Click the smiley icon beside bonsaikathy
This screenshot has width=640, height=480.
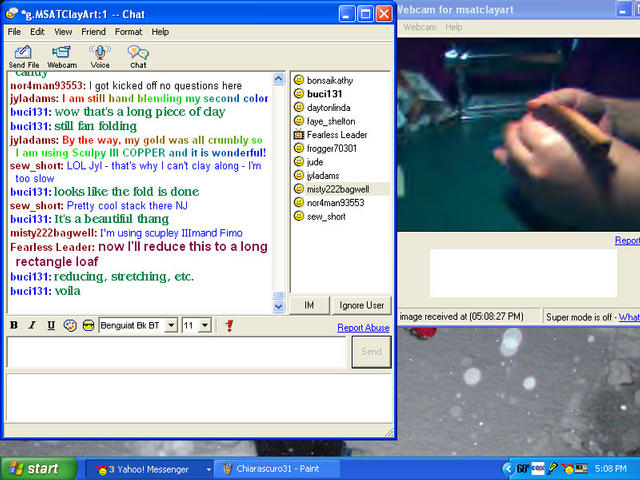(x=299, y=80)
